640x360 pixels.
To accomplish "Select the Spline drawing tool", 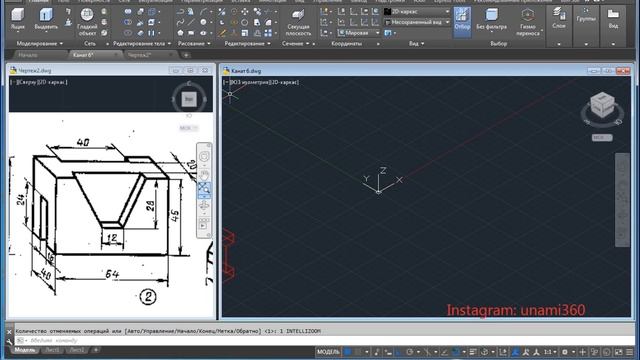I will point(180,22).
